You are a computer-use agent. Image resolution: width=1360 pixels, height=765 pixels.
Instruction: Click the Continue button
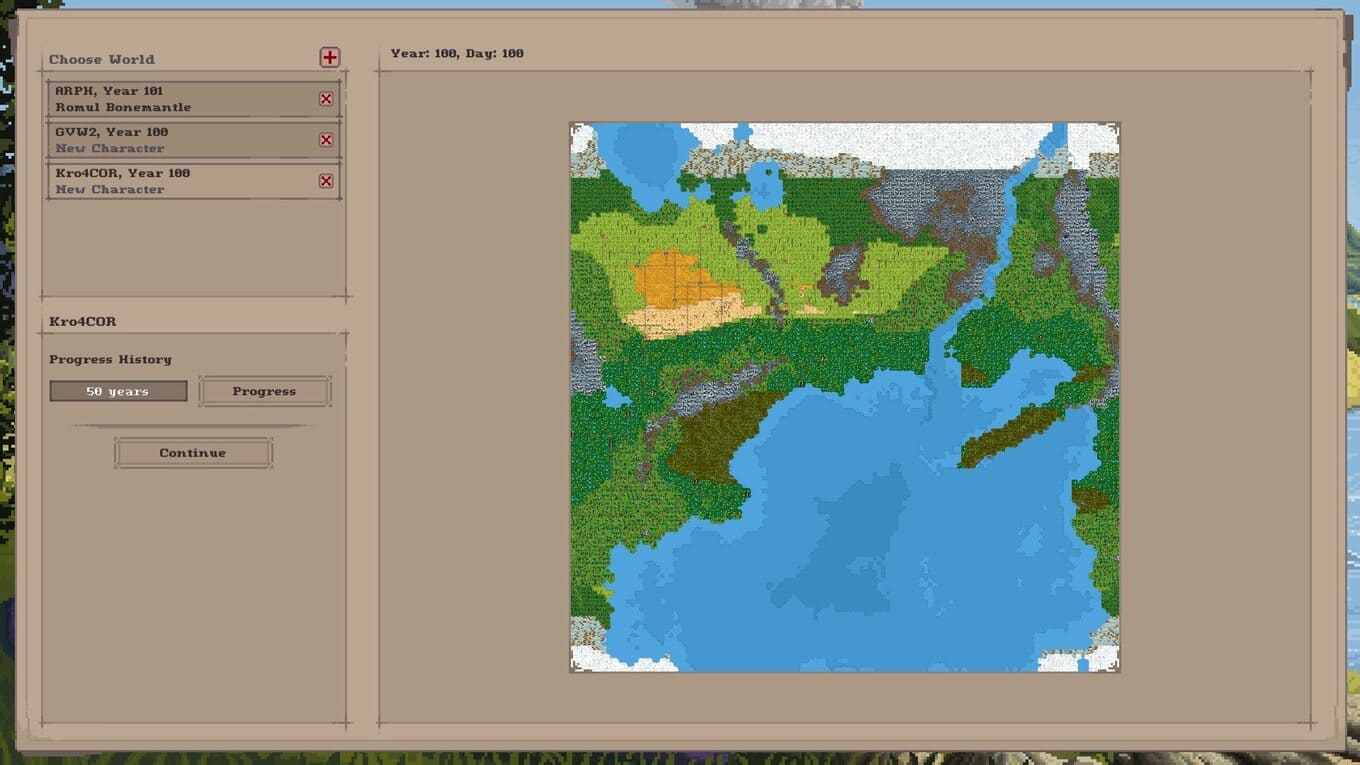(x=193, y=453)
